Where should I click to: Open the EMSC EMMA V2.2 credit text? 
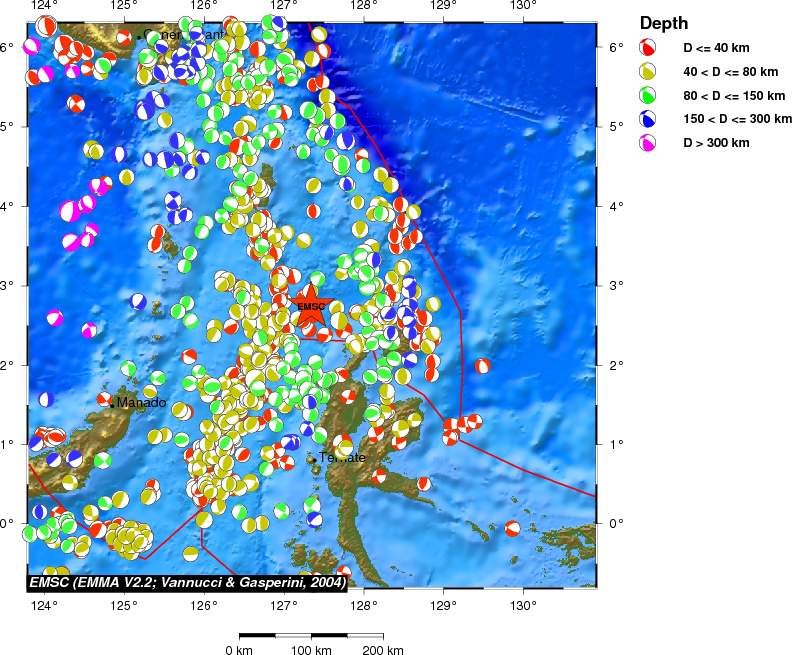click(x=187, y=581)
